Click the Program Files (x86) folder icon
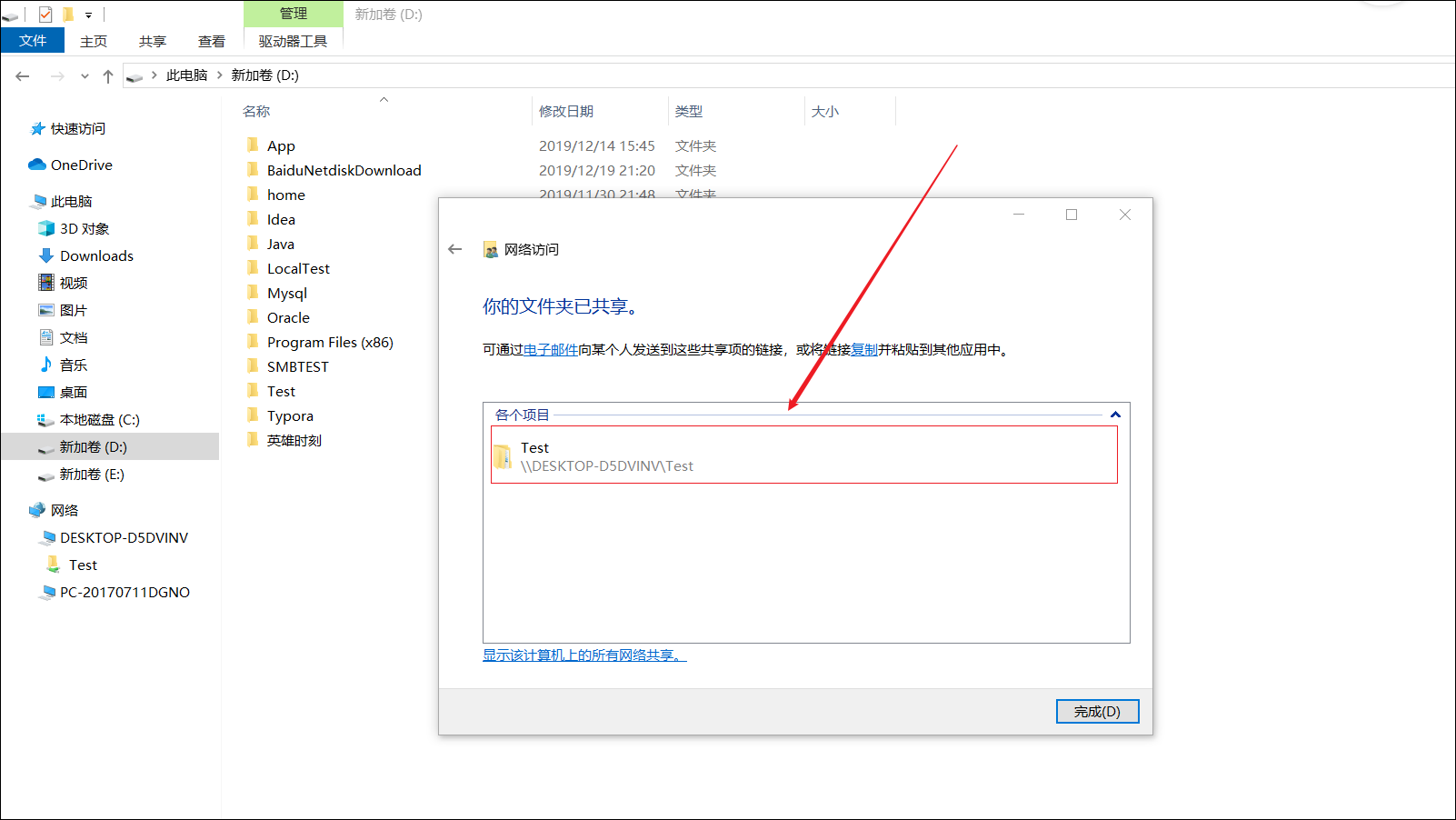1456x820 pixels. click(x=253, y=341)
